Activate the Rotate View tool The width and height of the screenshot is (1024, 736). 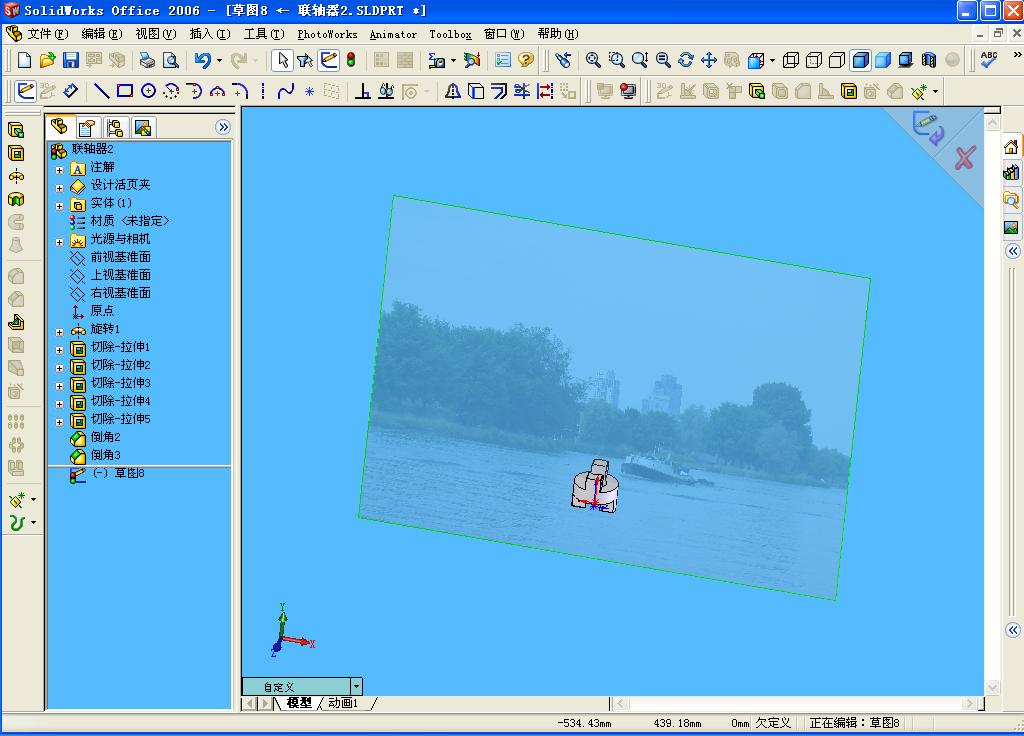(x=686, y=60)
